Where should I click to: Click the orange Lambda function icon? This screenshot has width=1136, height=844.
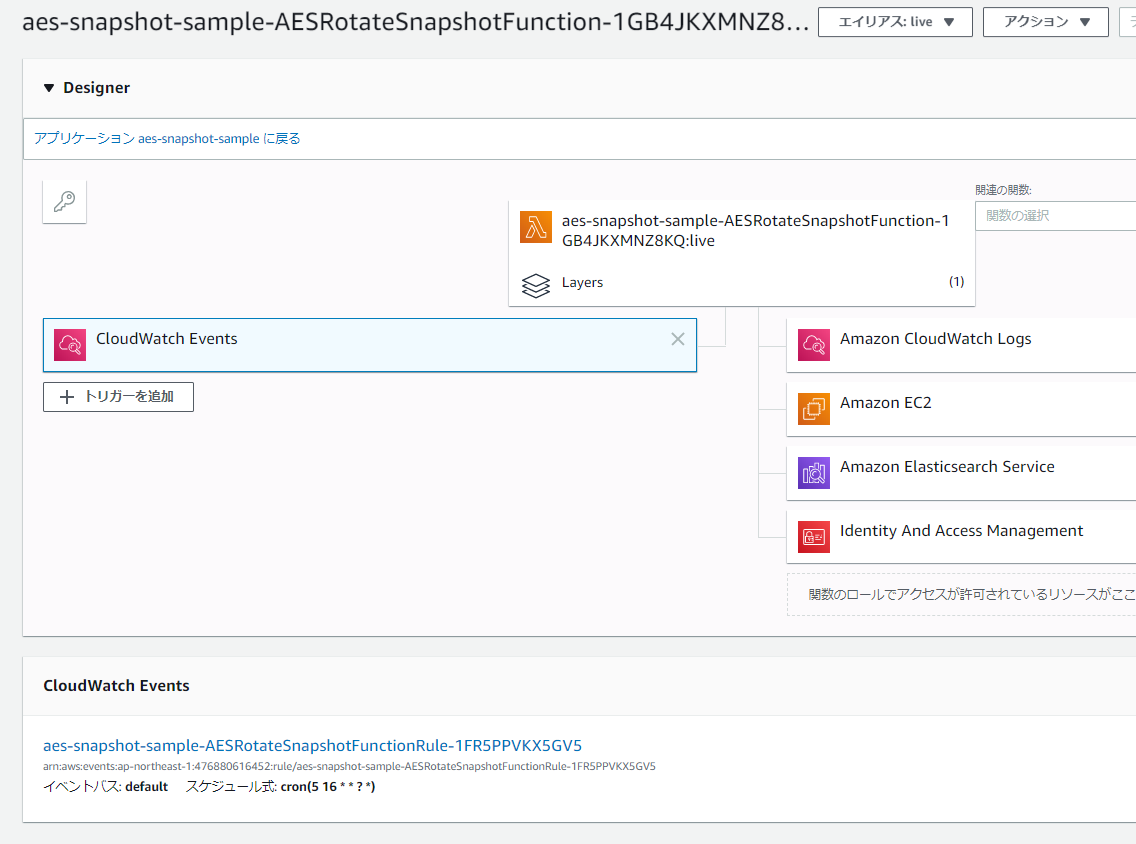pyautogui.click(x=536, y=227)
